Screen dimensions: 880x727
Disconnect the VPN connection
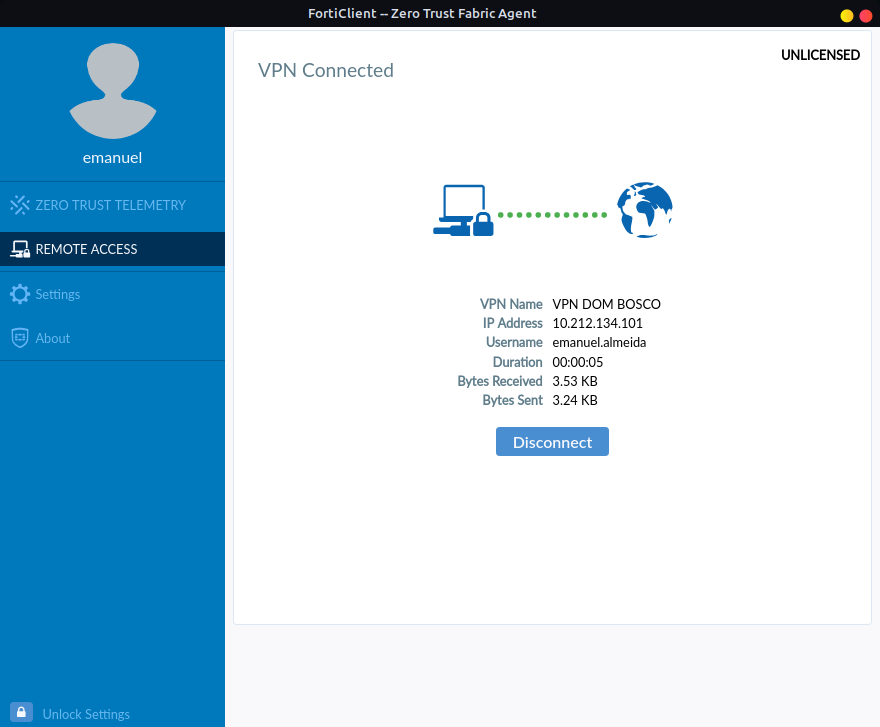552,442
